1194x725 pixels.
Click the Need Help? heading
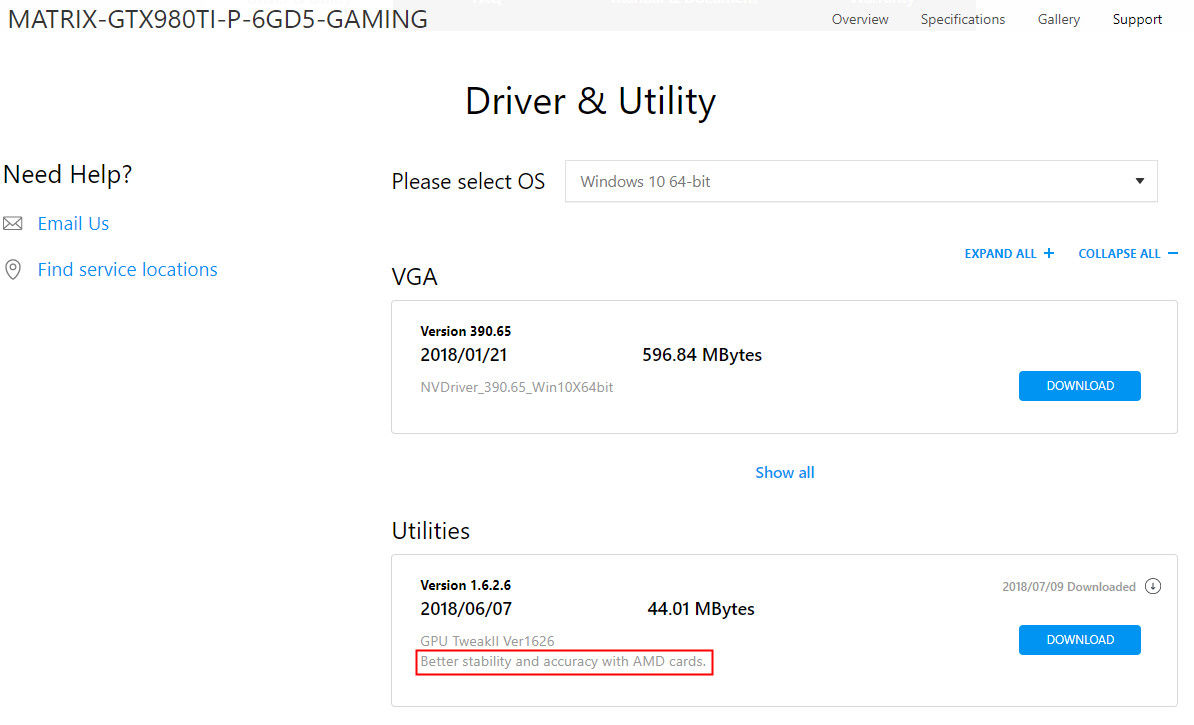point(67,174)
